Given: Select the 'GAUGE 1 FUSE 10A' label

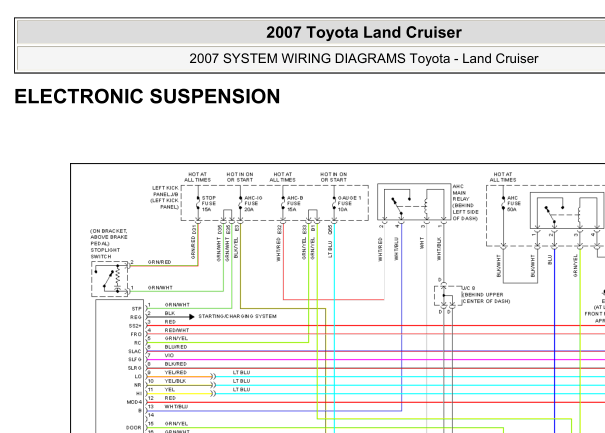Looking at the screenshot, I should 349,203.
